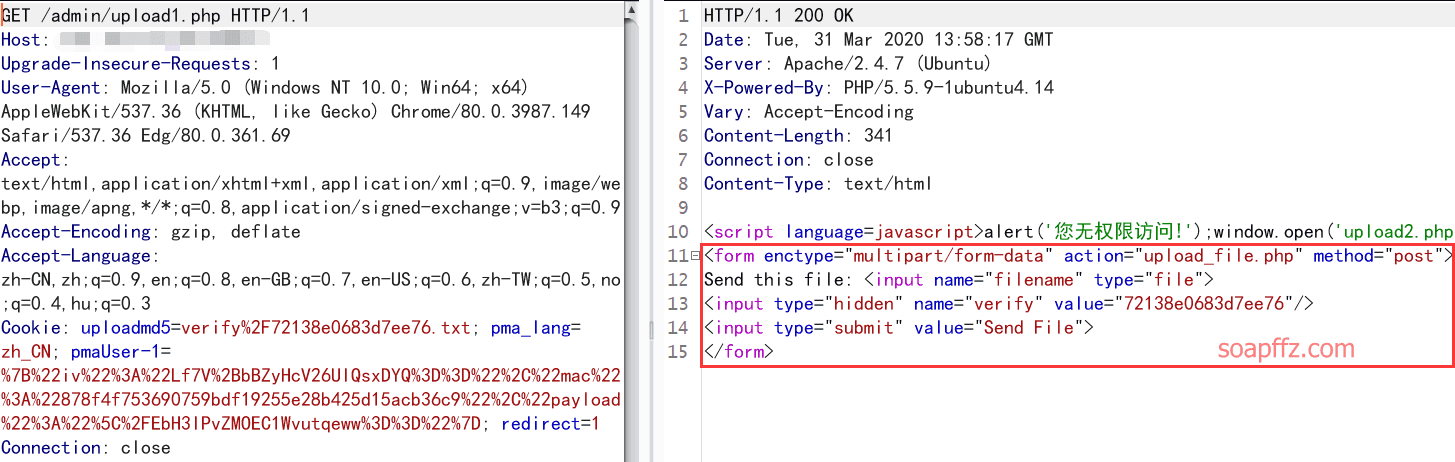Click the 'Vary: Accept-Encoding' response header
The height and width of the screenshot is (462, 1455).
coord(809,112)
